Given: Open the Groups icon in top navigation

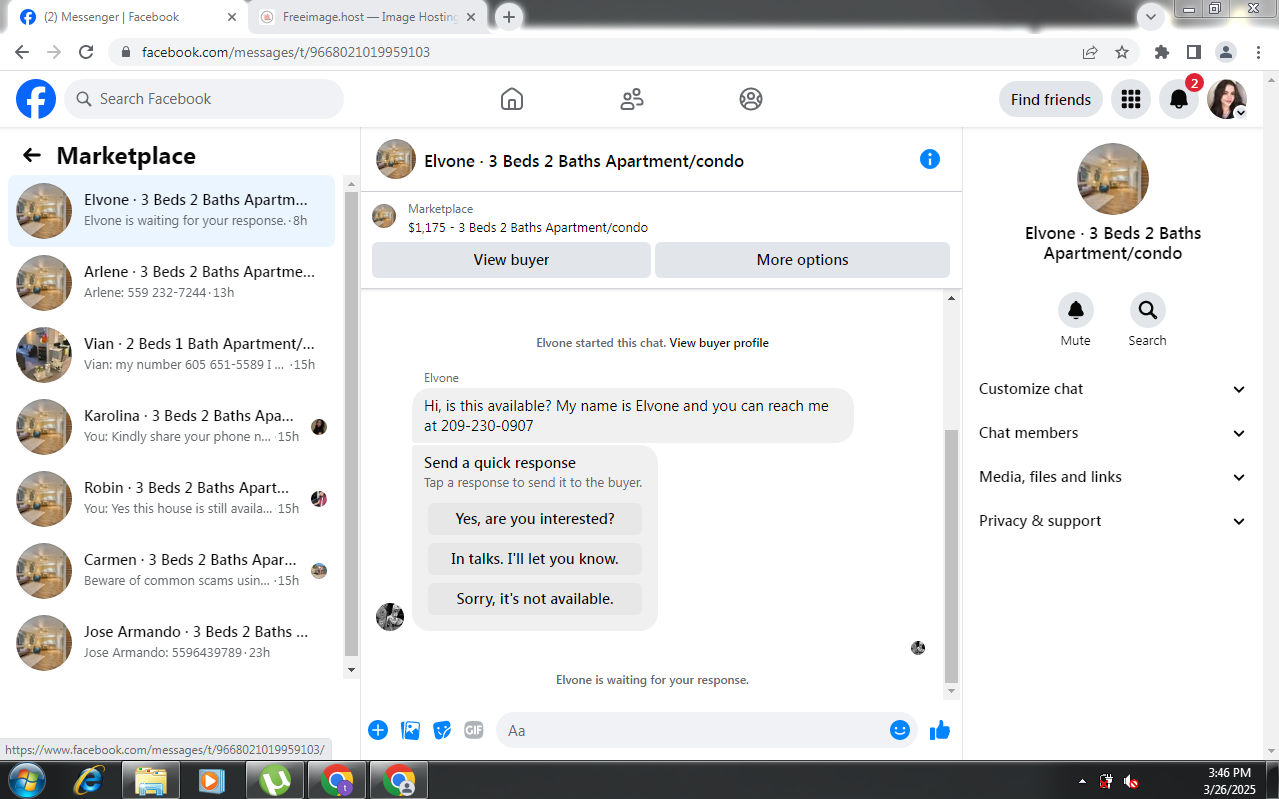Looking at the screenshot, I should click(751, 99).
